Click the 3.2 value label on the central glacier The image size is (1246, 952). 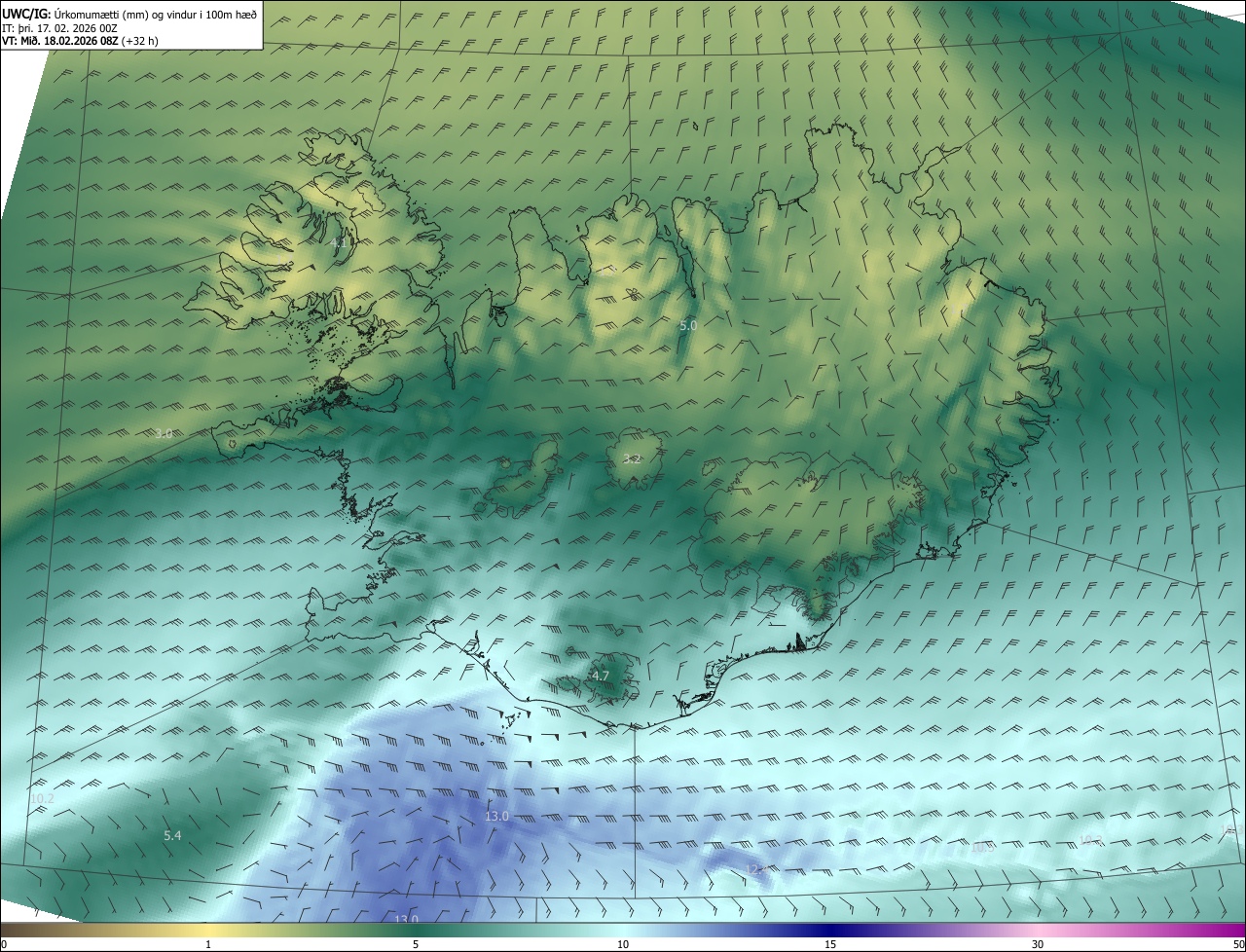point(632,458)
